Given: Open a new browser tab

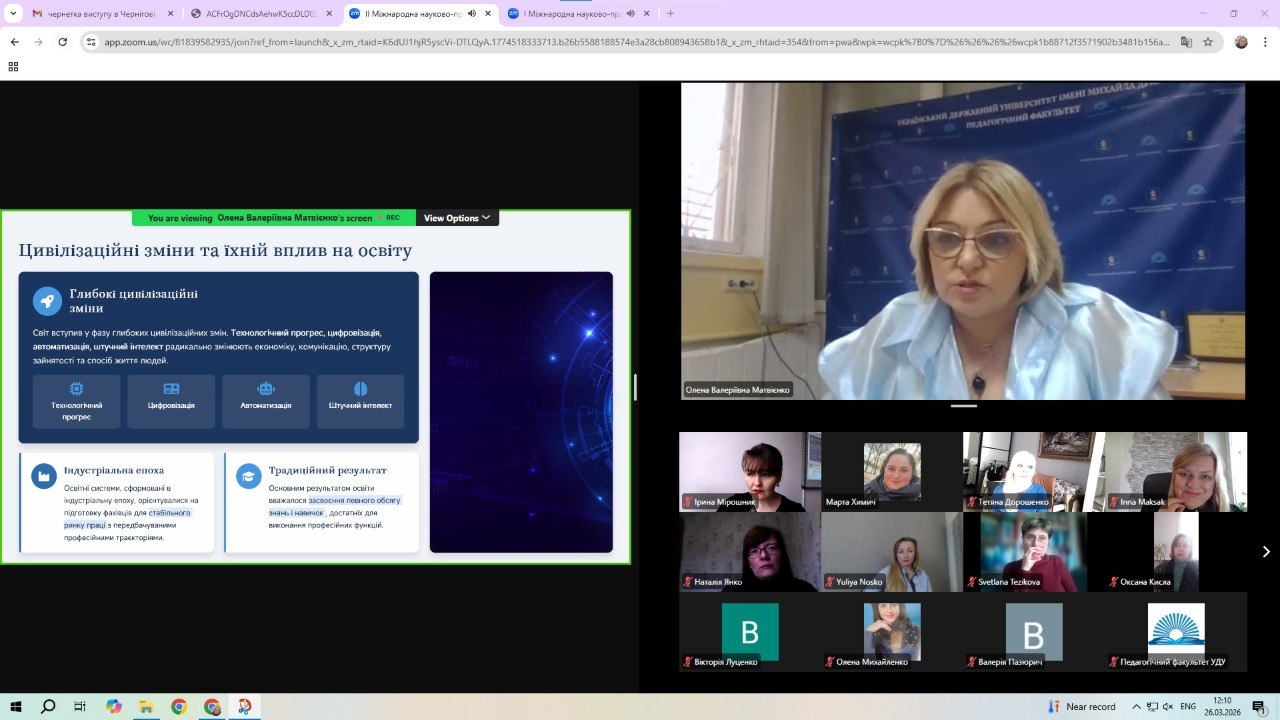Looking at the screenshot, I should coord(670,14).
